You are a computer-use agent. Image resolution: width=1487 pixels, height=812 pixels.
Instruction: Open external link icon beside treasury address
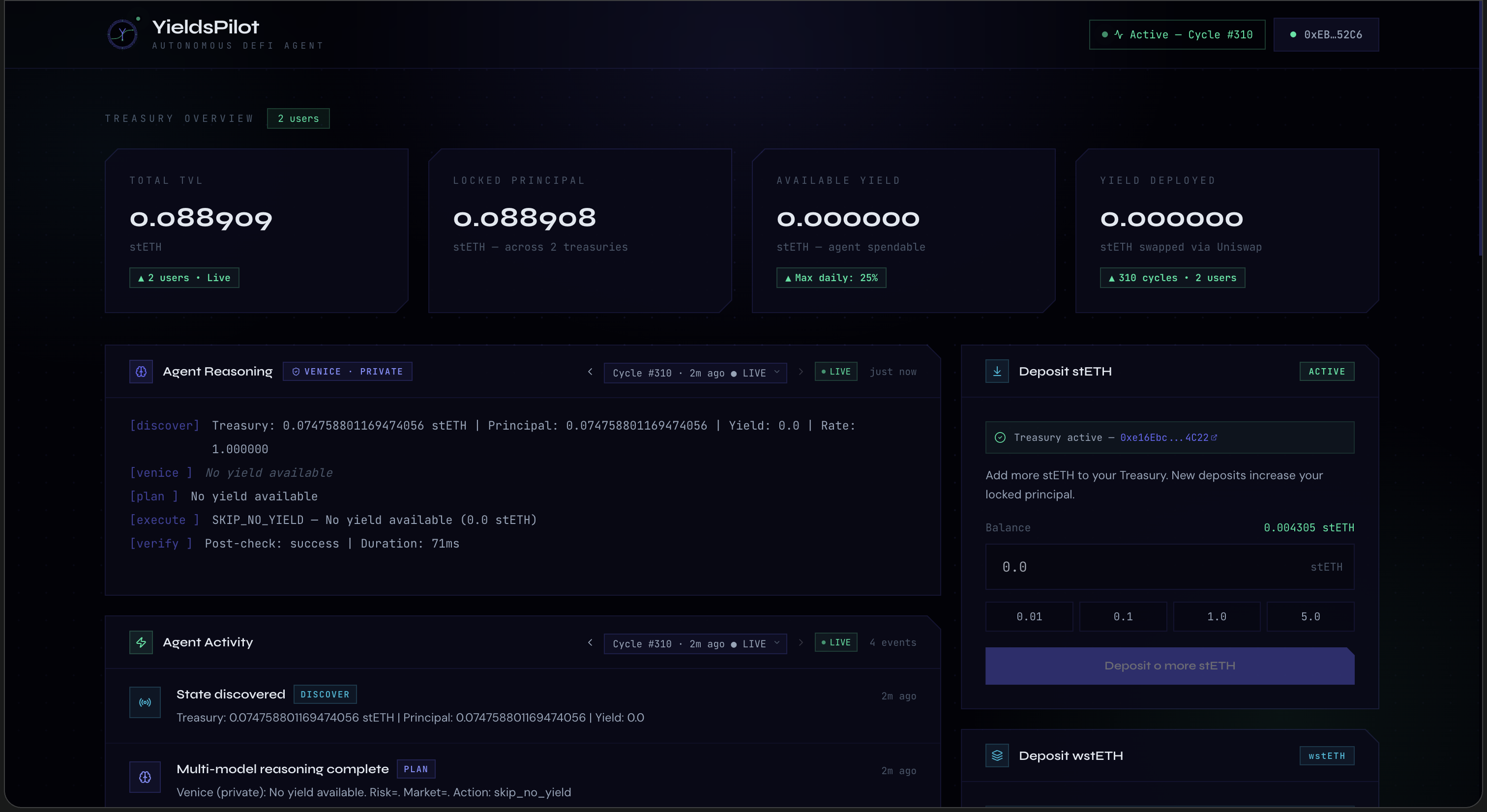coord(1214,437)
